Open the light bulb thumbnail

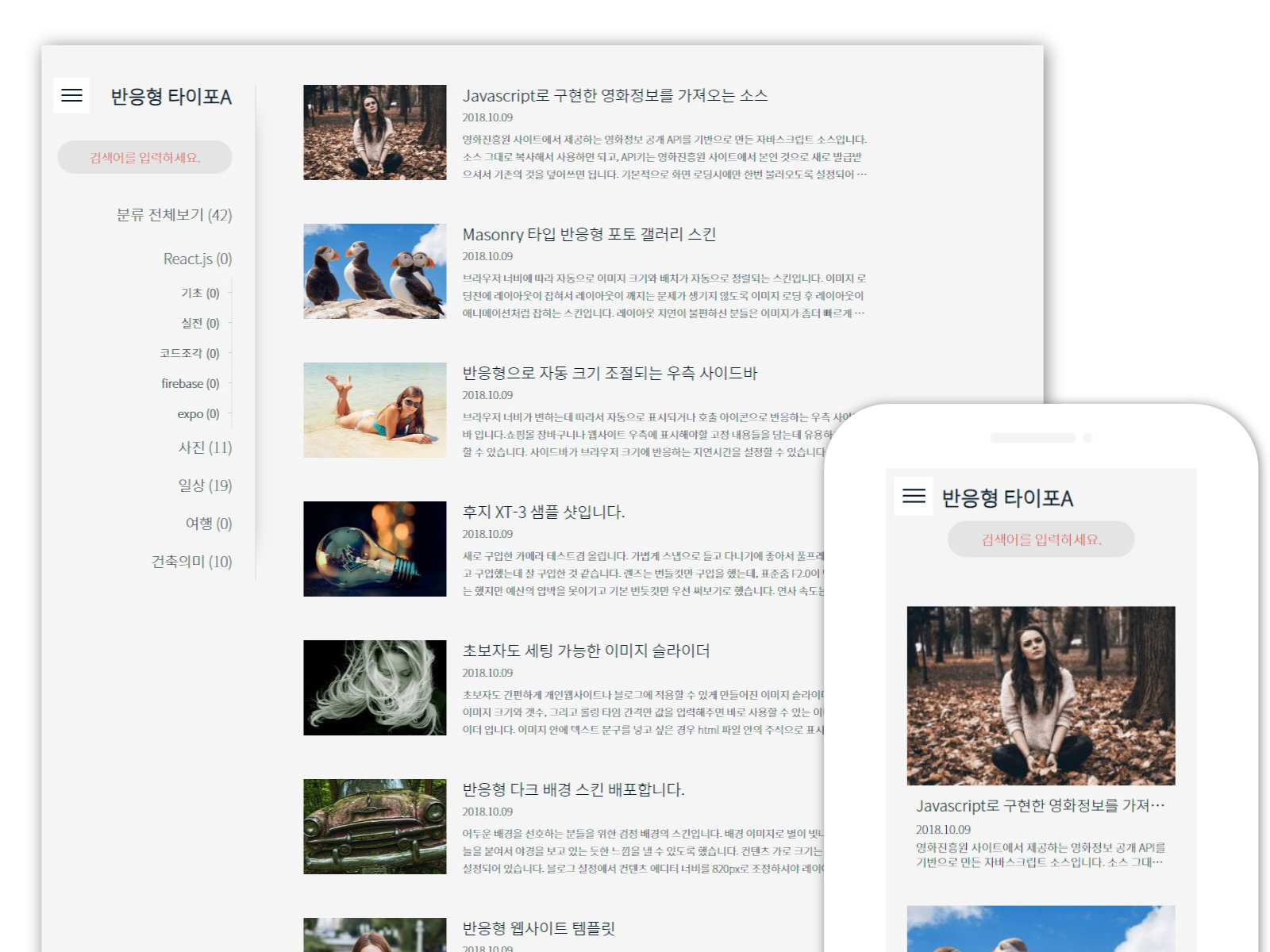click(375, 549)
